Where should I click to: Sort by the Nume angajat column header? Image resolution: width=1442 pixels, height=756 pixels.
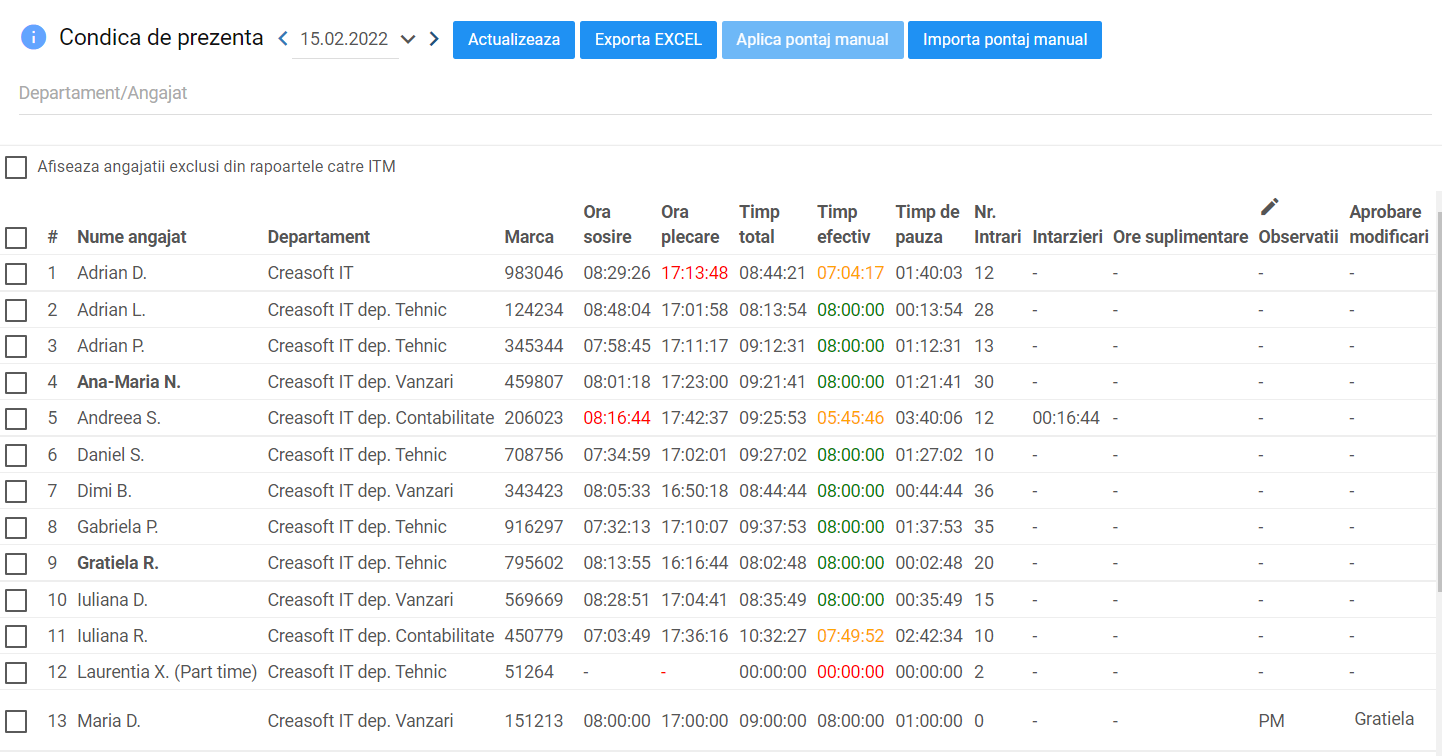pyautogui.click(x=132, y=237)
